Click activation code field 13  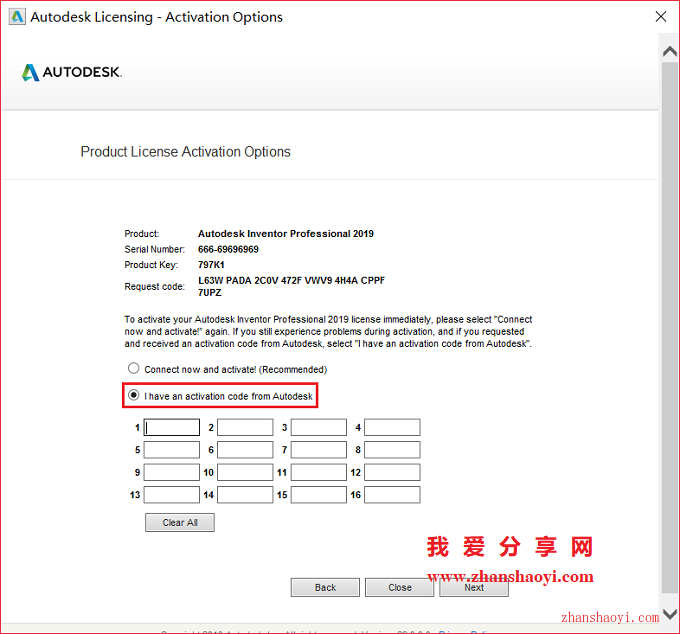(x=172, y=495)
